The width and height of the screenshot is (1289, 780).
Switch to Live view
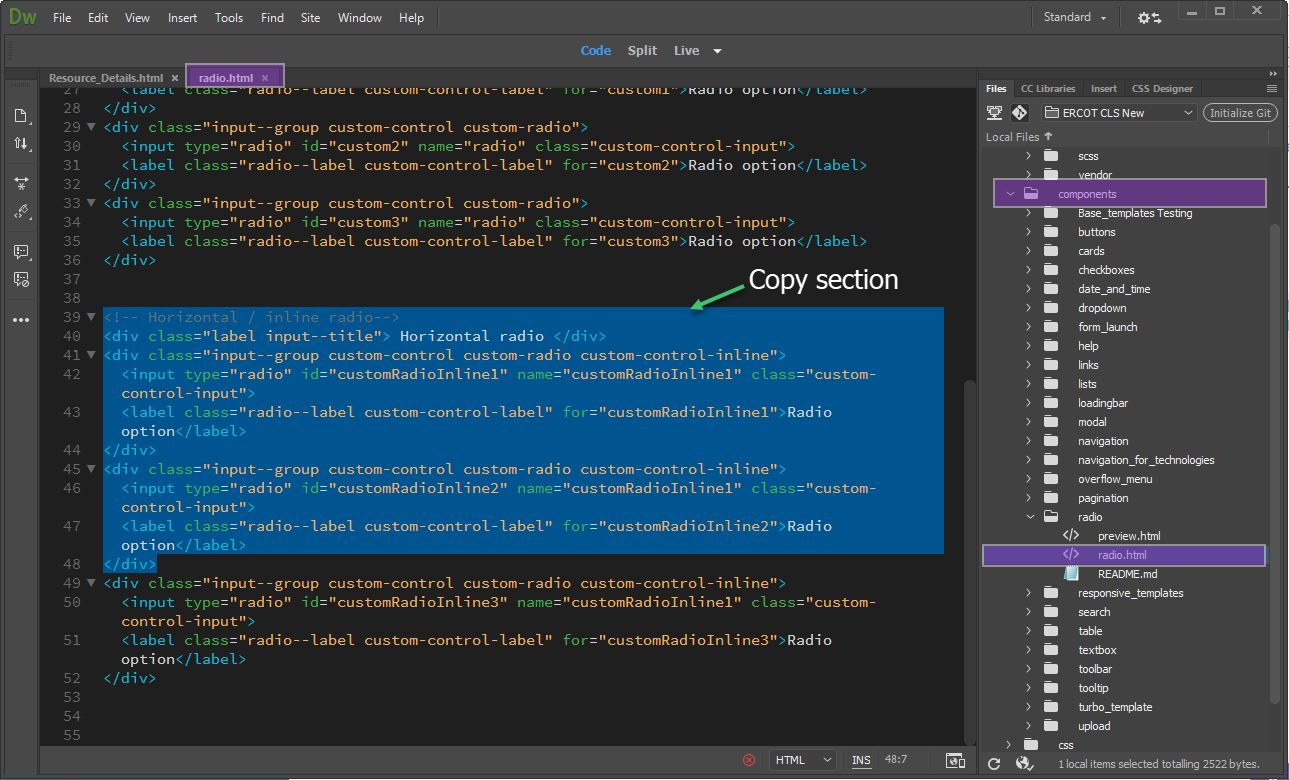687,51
